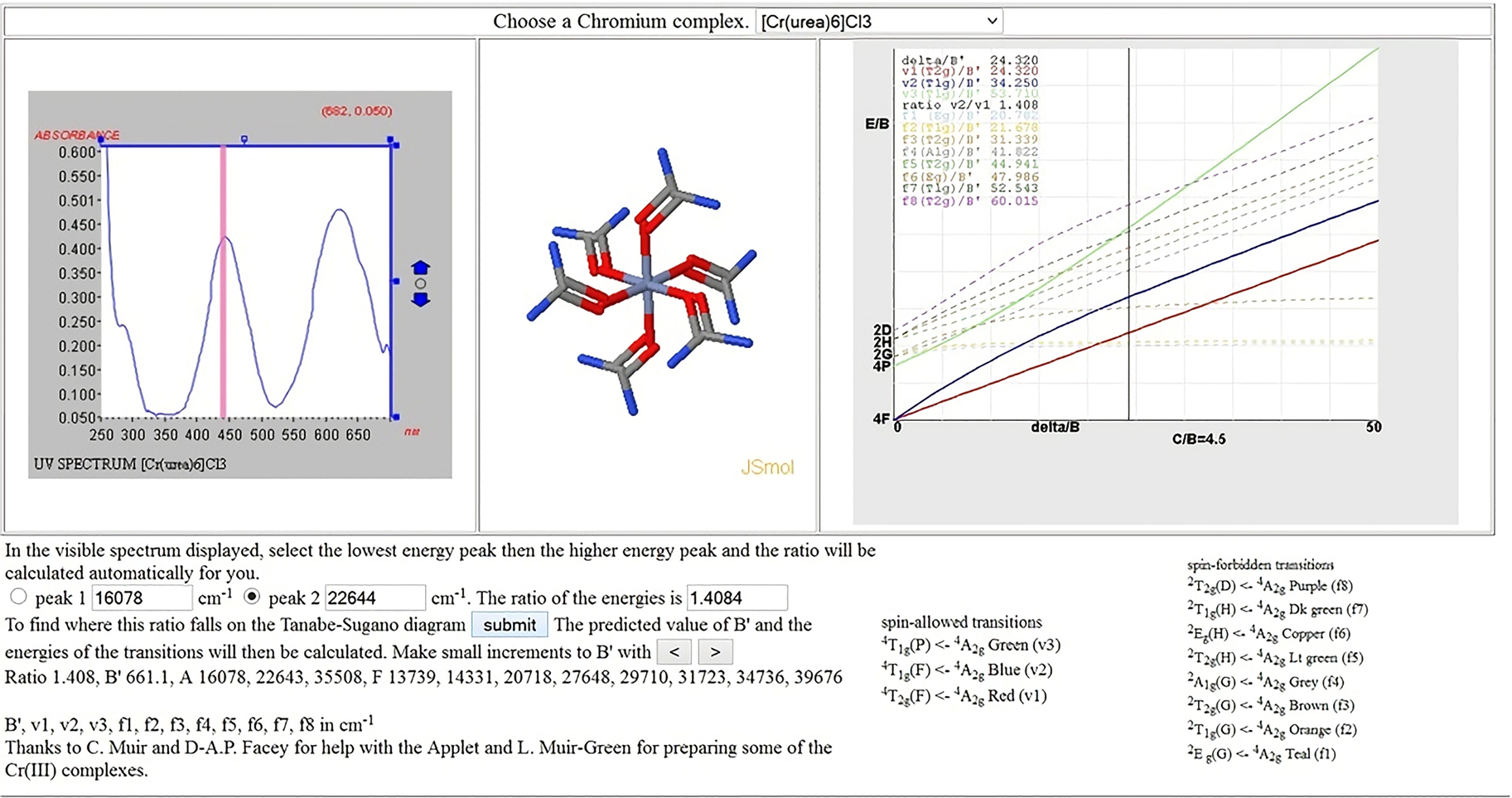Click the blue down arrow to lower absorbance scale
This screenshot has height=798, width=1512.
421,300
